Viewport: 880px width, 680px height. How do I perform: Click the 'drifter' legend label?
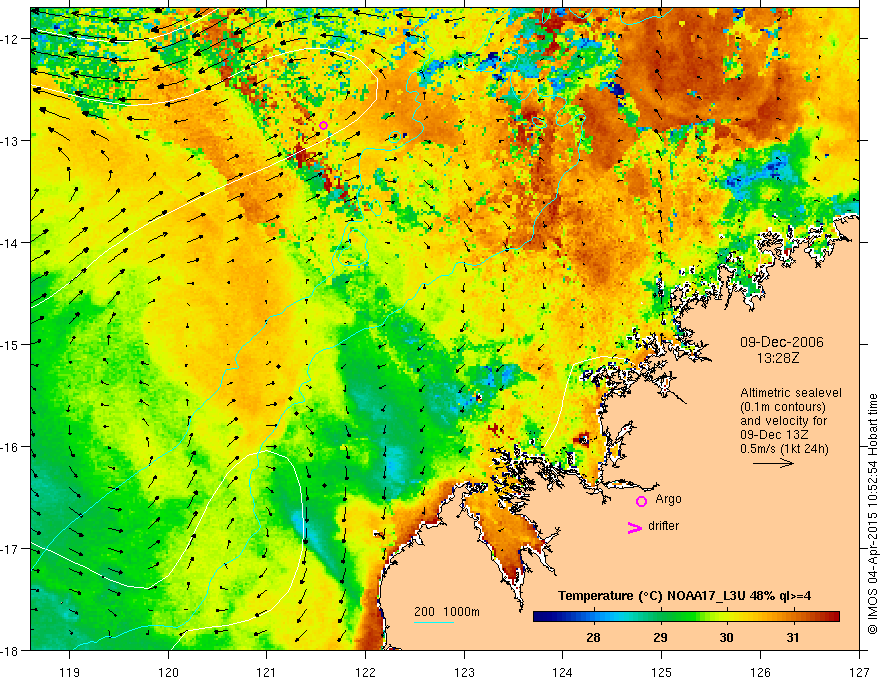(x=663, y=526)
